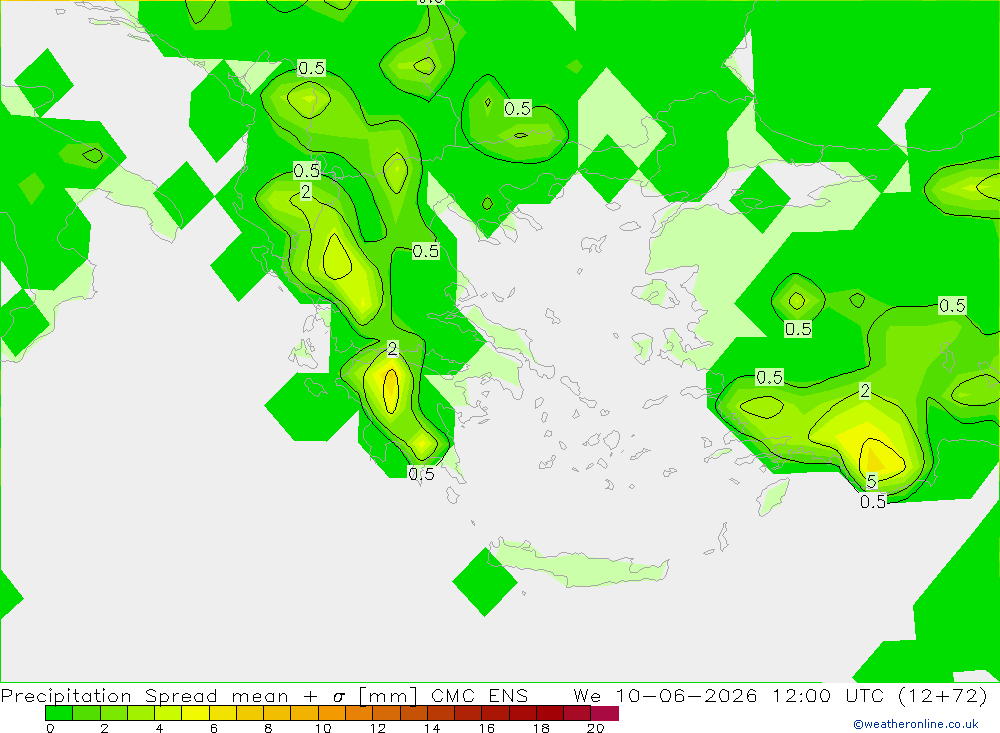Click the legend tick label '20'
The image size is (1000, 733).
click(x=596, y=728)
